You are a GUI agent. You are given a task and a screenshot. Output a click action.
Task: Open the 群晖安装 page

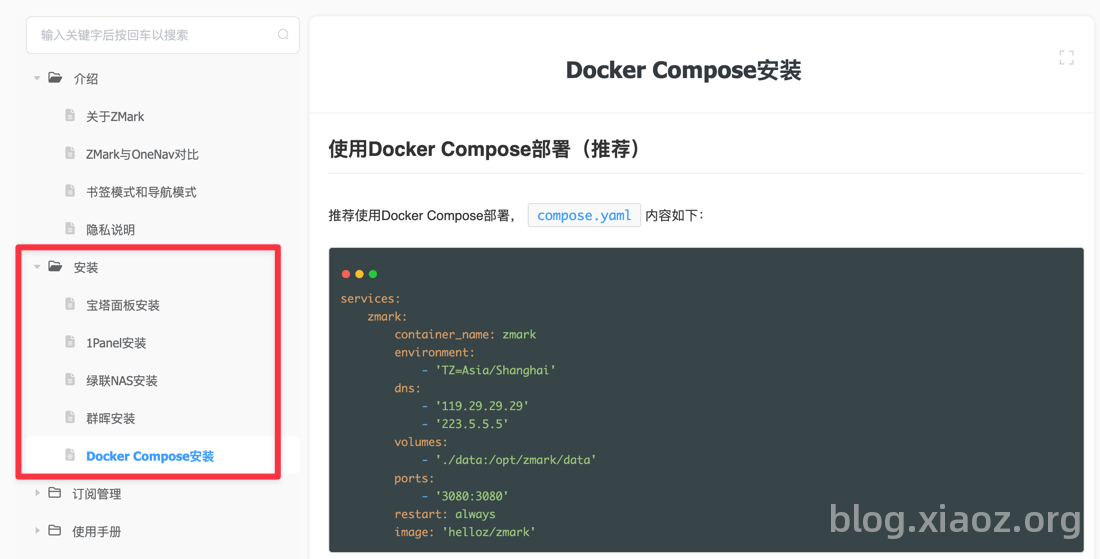111,419
